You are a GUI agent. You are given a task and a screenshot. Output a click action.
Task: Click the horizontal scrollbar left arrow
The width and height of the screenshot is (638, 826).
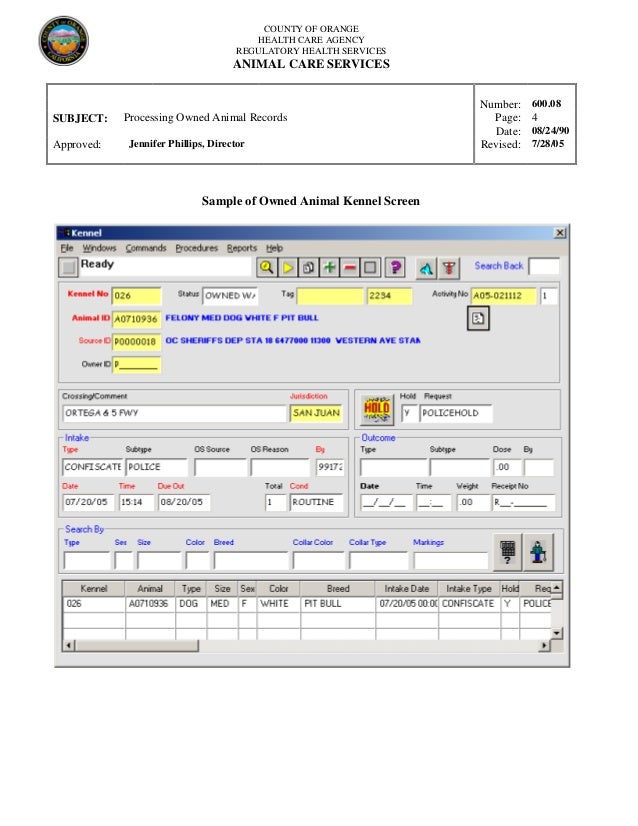[68, 645]
